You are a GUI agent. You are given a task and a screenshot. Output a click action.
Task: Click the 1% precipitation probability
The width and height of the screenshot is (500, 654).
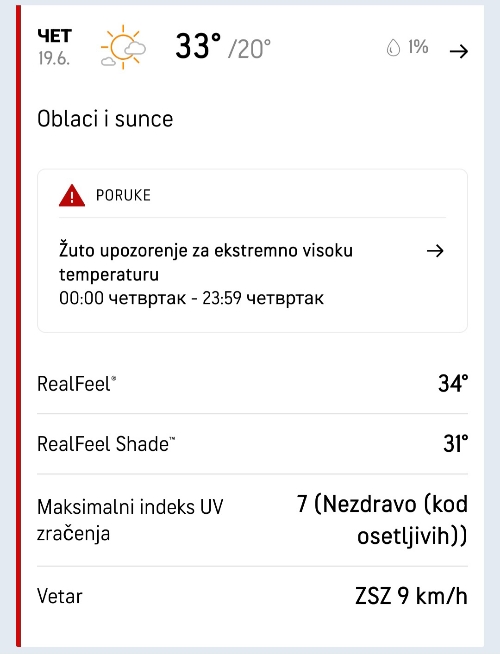418,47
